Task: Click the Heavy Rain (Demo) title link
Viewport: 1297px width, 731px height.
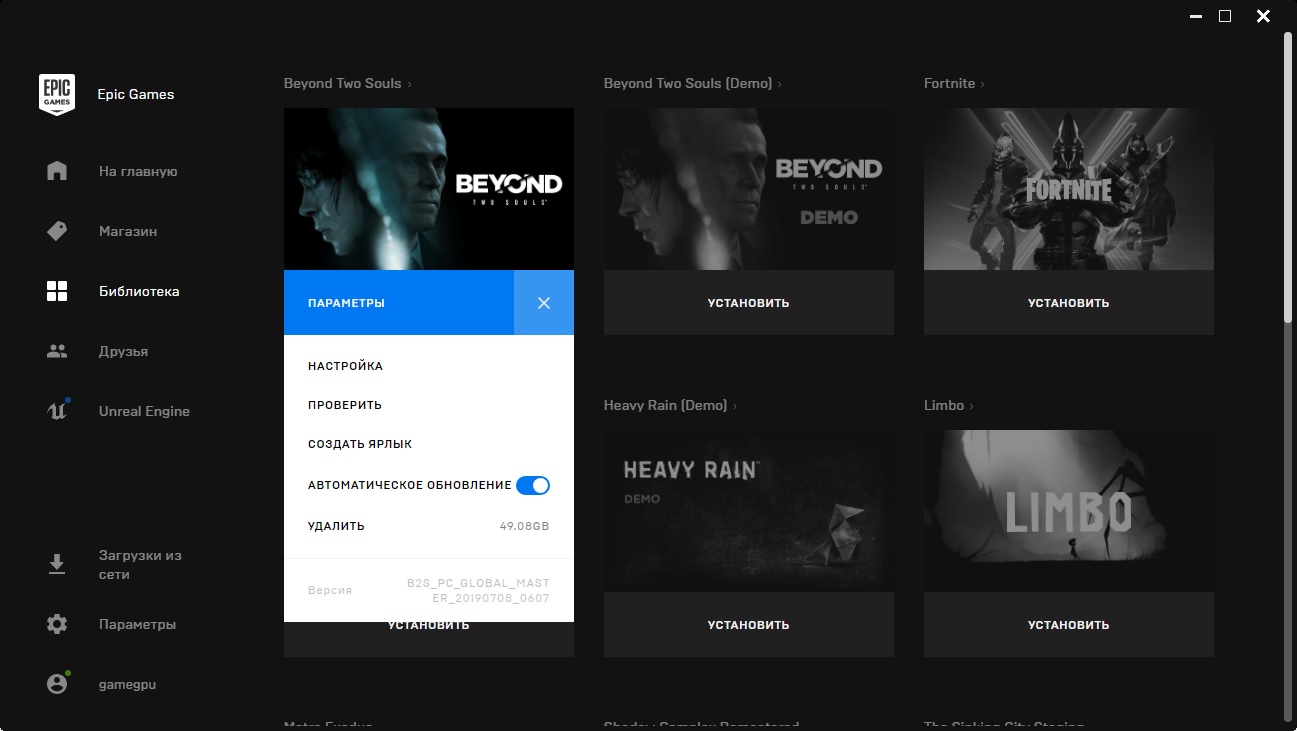Action: 665,406
